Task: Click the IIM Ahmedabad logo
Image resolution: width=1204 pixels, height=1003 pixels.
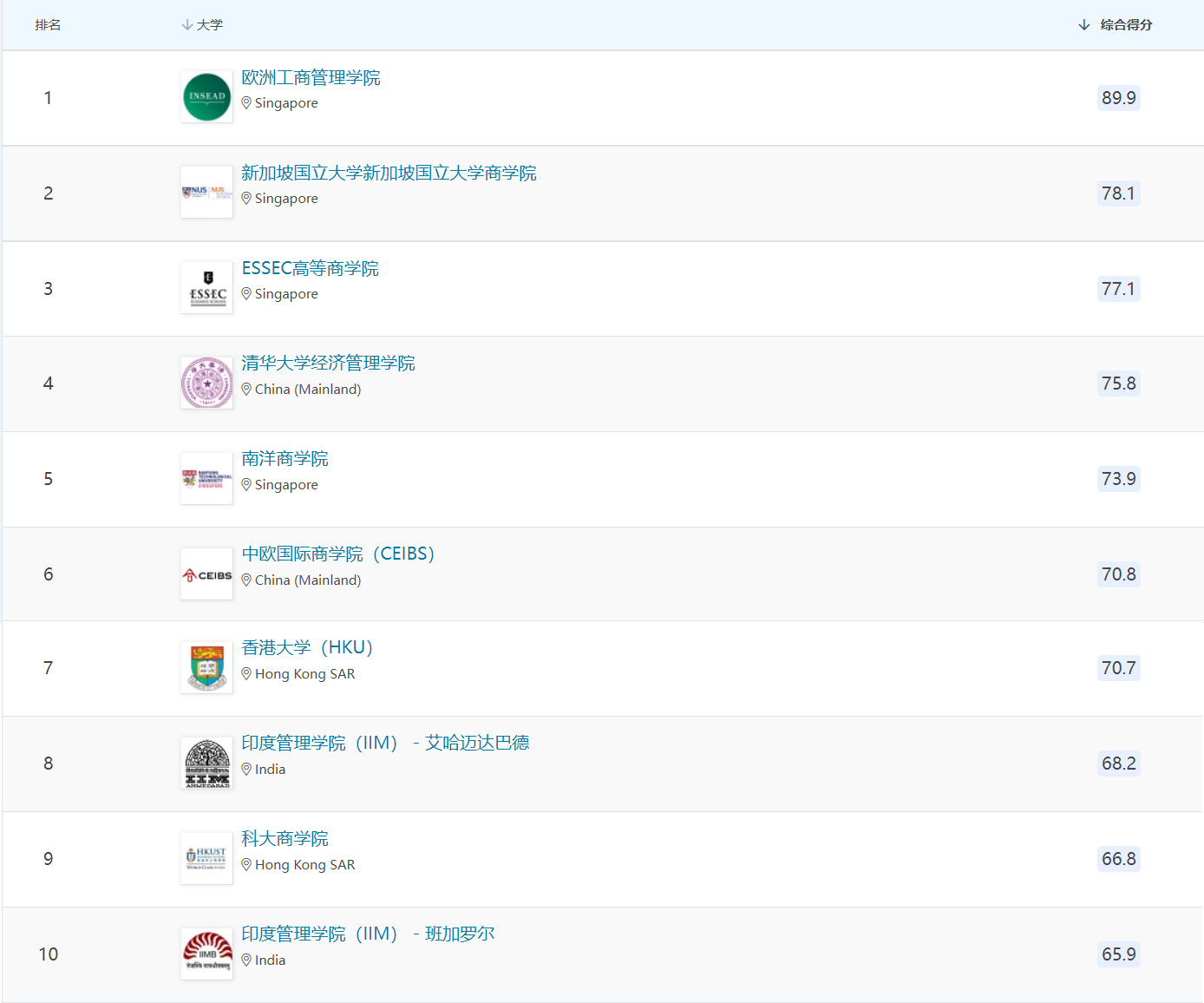Action: [207, 763]
